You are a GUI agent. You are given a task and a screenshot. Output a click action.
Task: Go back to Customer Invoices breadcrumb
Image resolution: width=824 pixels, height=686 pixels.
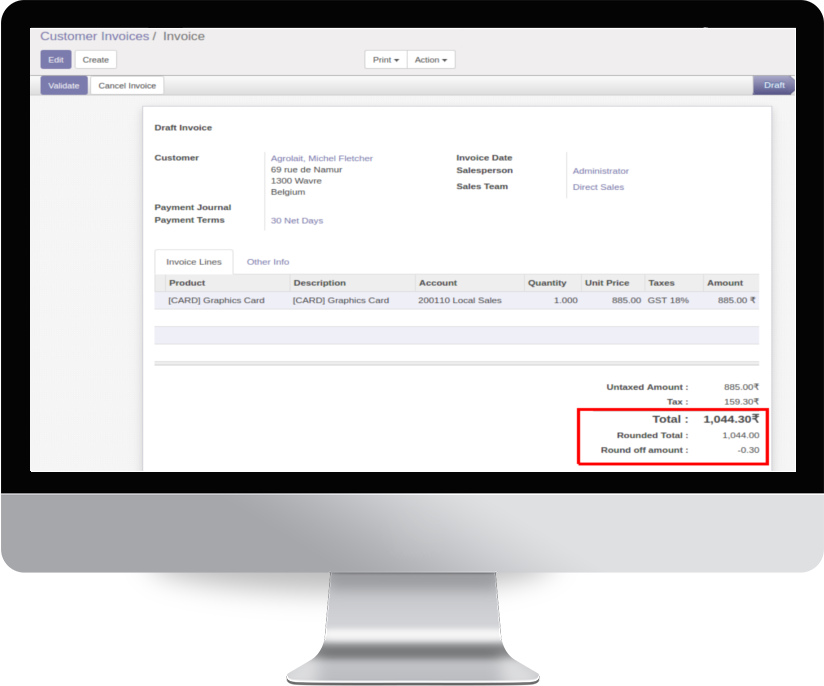click(x=95, y=36)
